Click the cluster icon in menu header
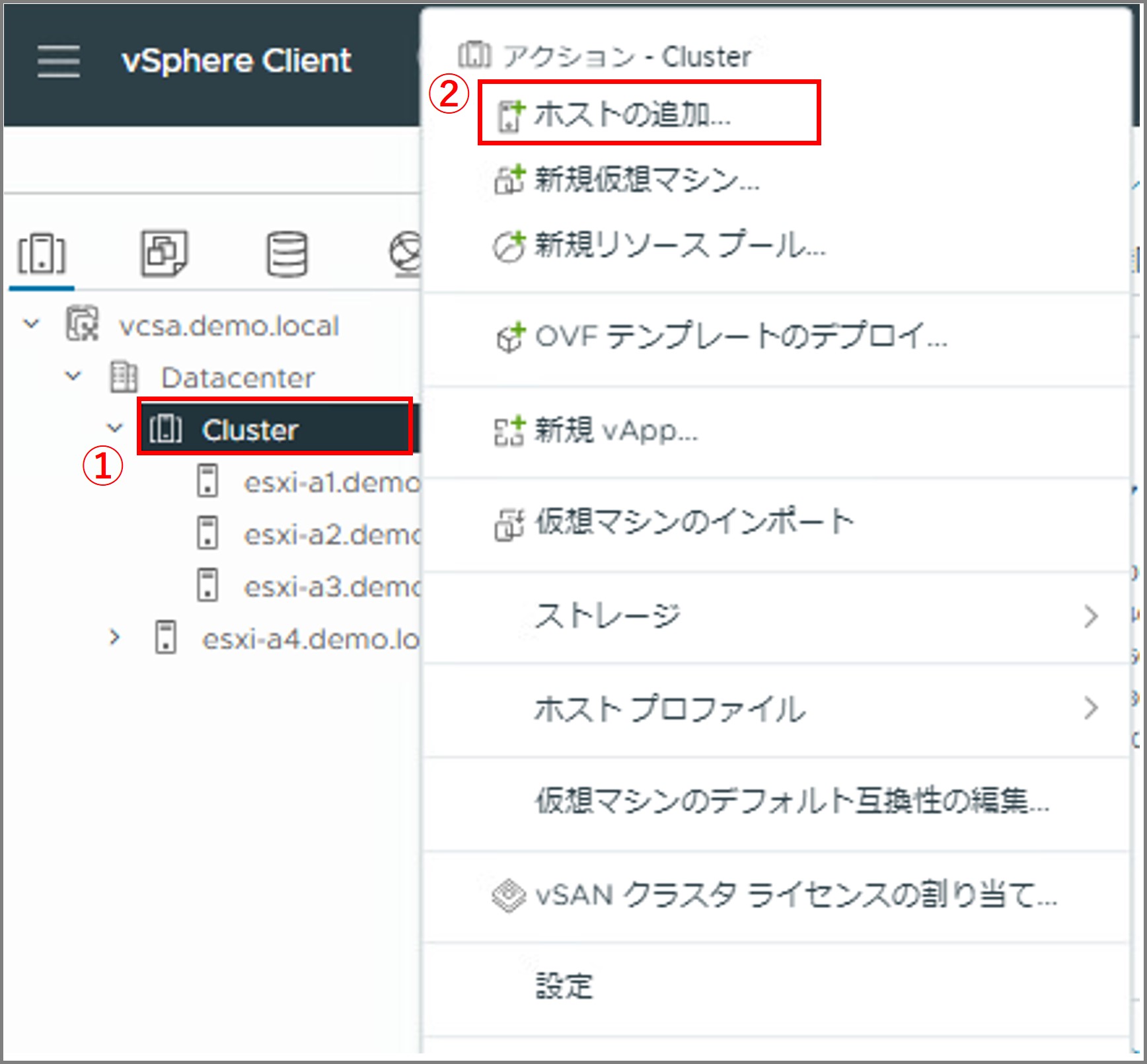 tap(474, 55)
